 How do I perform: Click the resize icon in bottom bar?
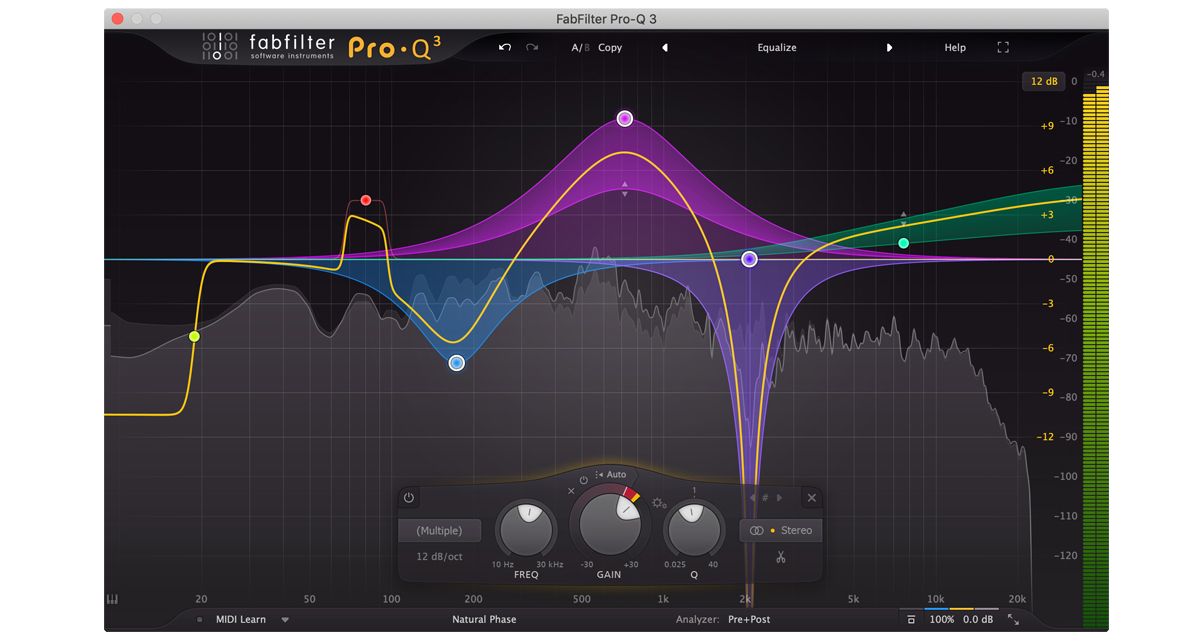(x=1013, y=620)
